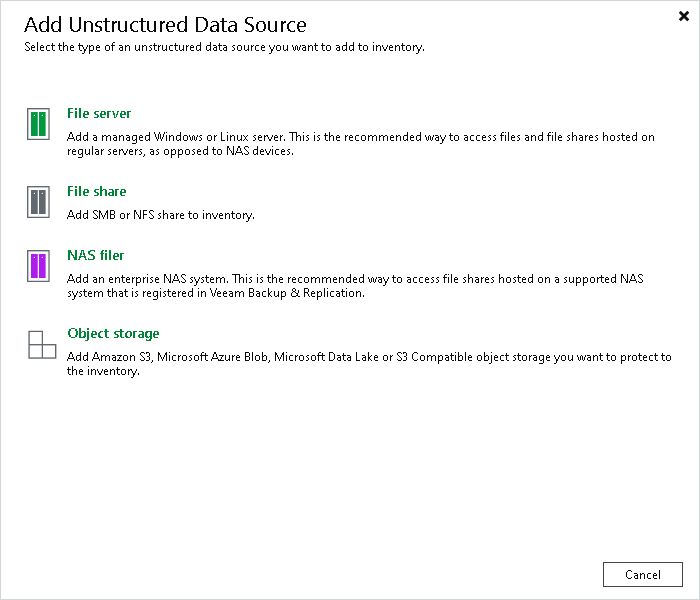Click the gray File share icon
This screenshot has height=600, width=700.
[x=39, y=202]
